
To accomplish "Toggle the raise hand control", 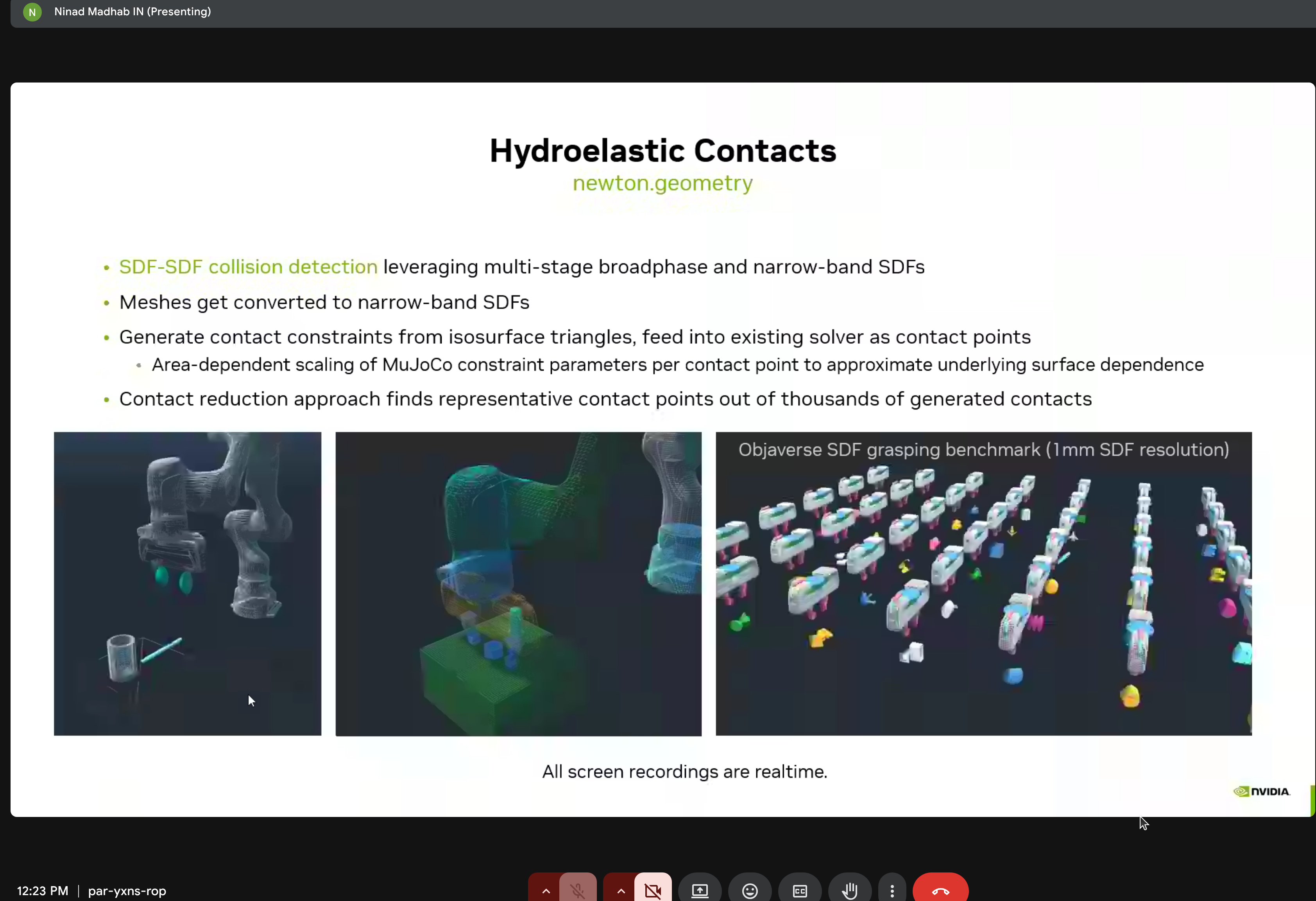I will click(849, 890).
